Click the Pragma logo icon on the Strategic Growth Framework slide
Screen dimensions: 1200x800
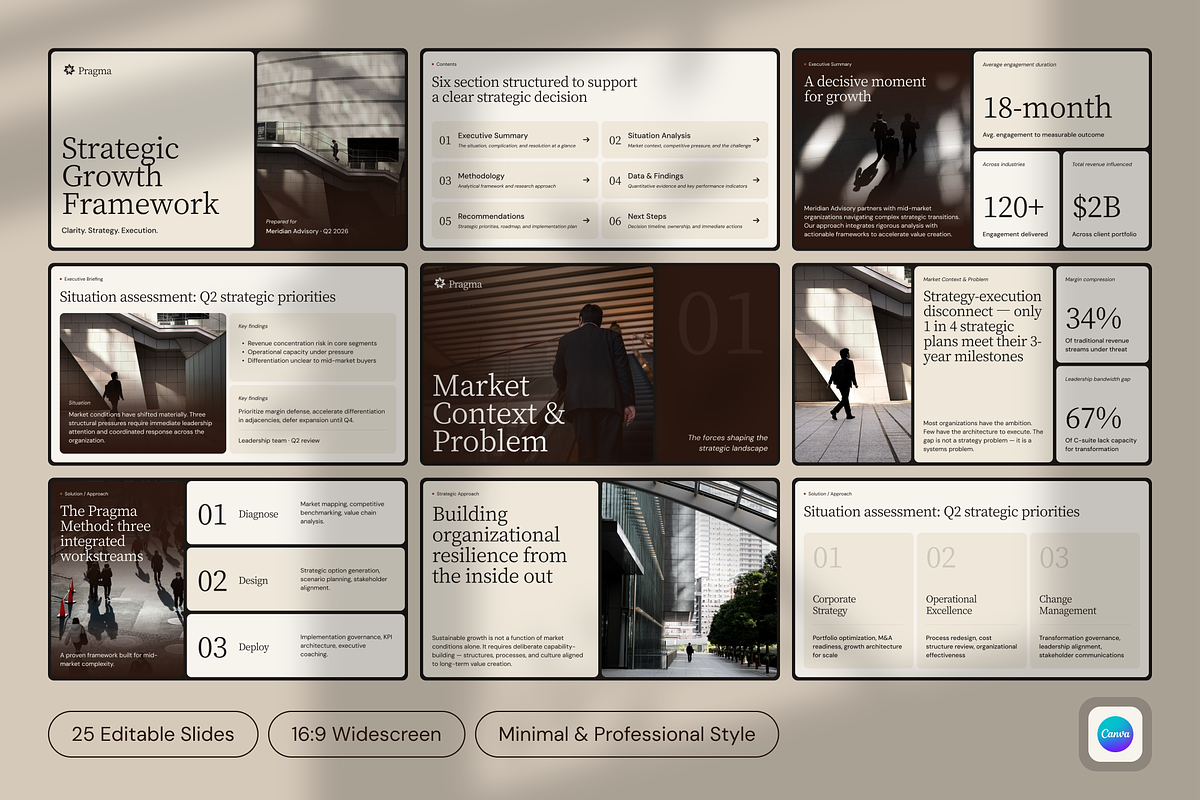click(x=69, y=70)
